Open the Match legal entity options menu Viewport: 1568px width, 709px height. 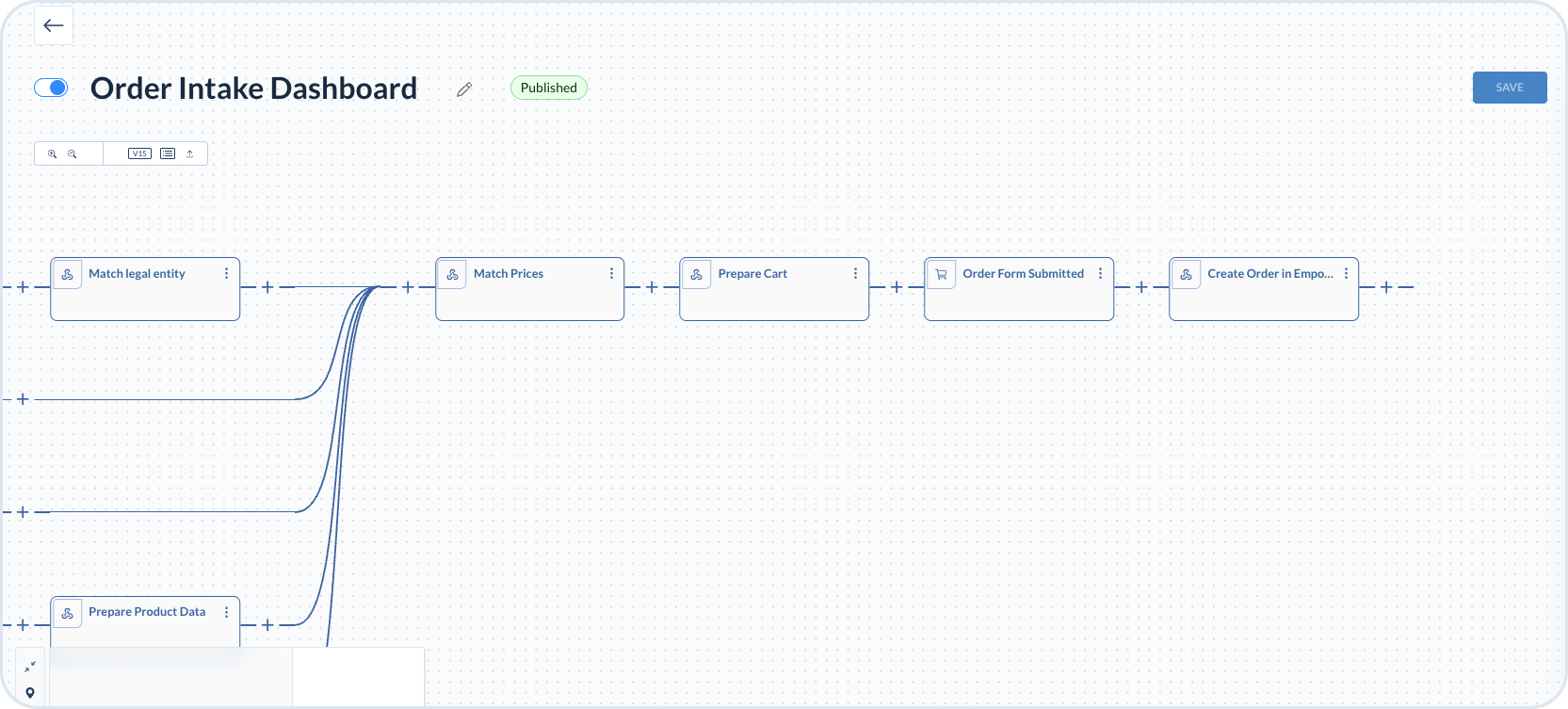(226, 274)
